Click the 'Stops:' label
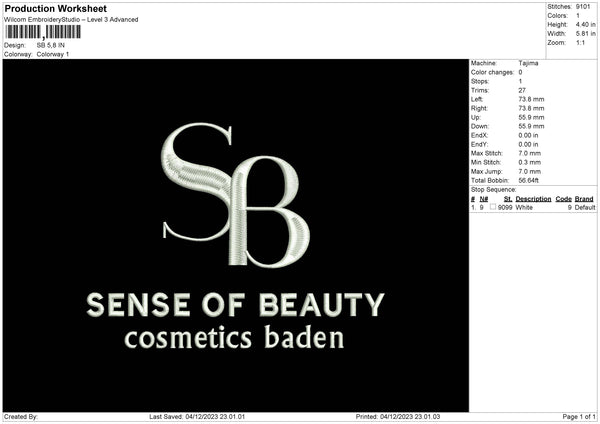600x424 pixels. tap(480, 82)
